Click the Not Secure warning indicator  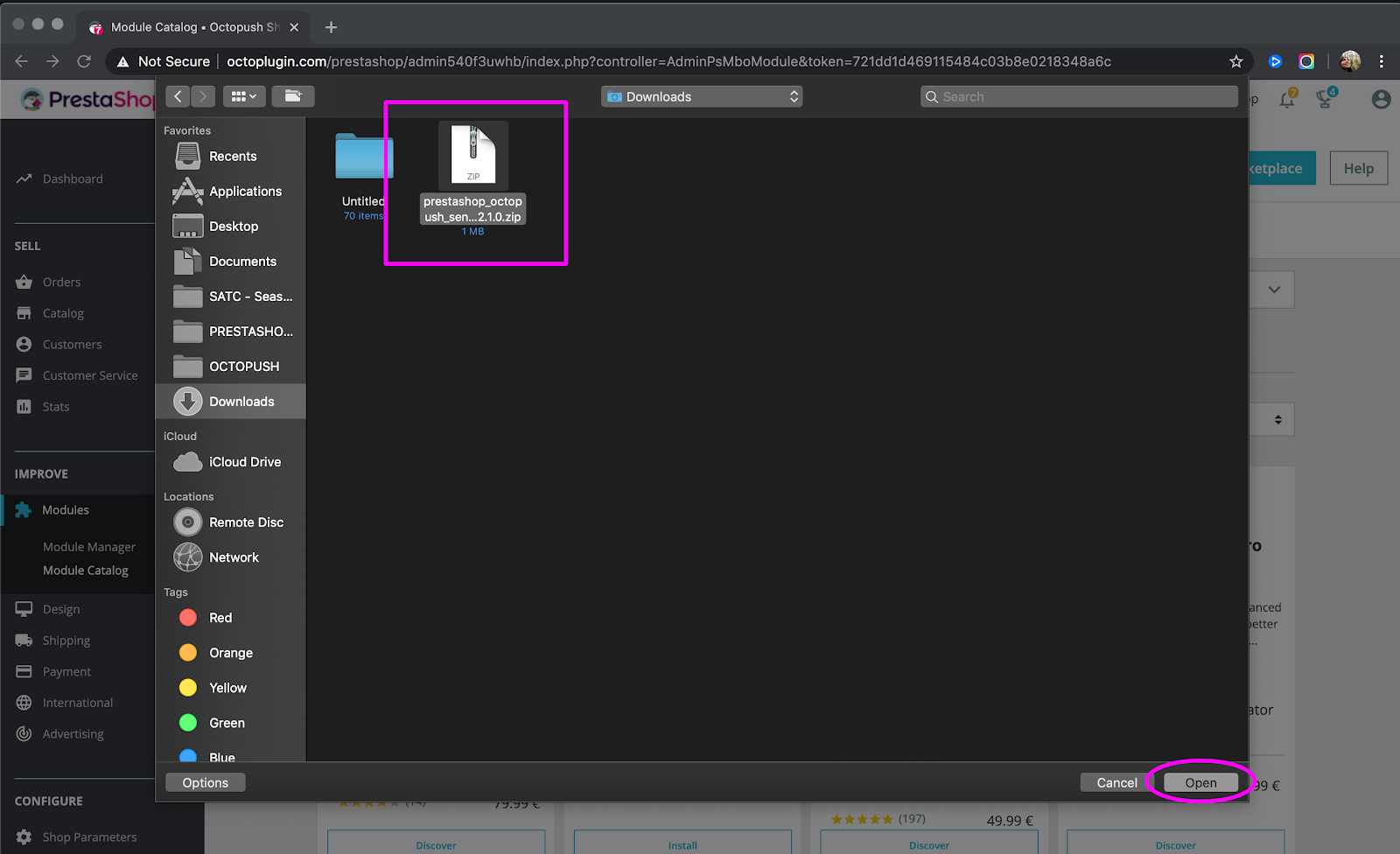pos(164,61)
